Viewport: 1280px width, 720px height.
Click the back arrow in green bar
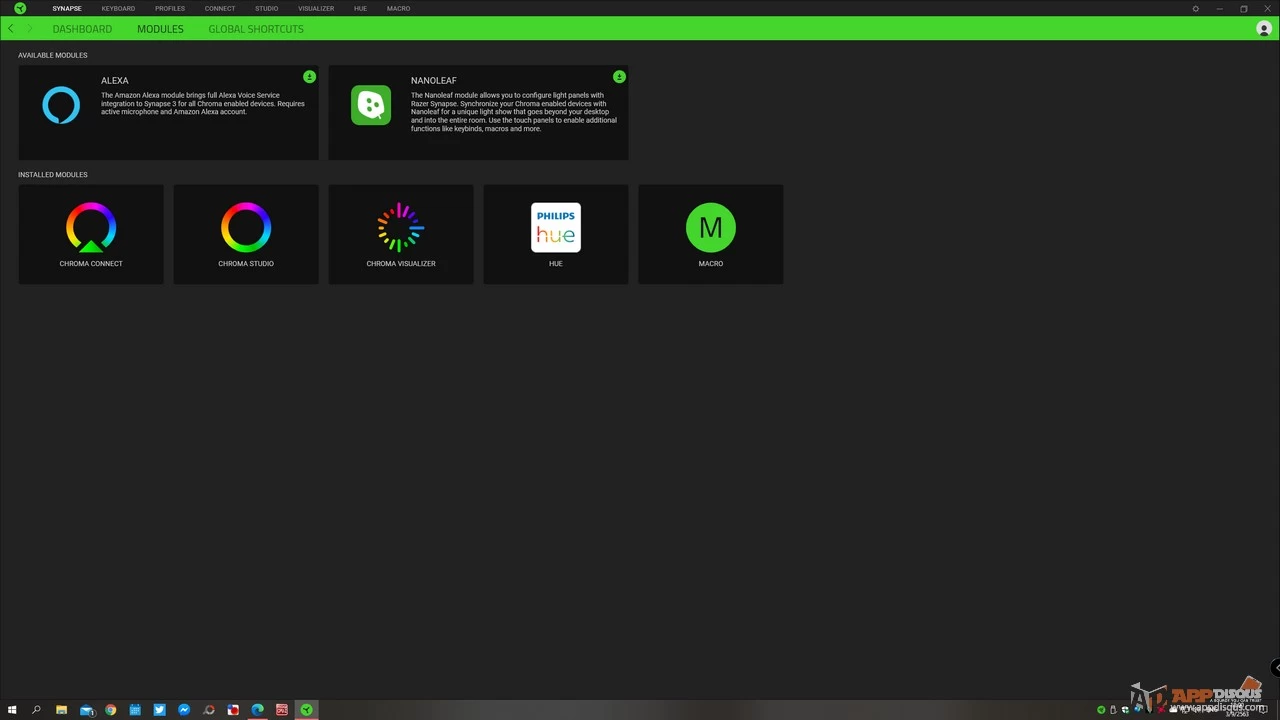(x=11, y=29)
